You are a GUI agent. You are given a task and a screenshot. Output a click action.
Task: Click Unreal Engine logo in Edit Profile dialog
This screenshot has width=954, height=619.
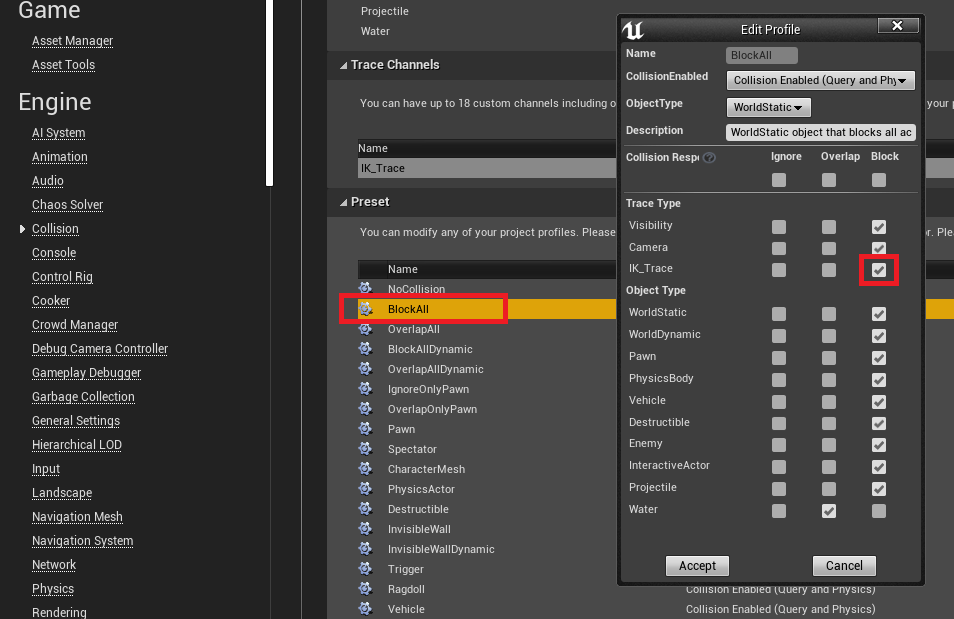[633, 28]
